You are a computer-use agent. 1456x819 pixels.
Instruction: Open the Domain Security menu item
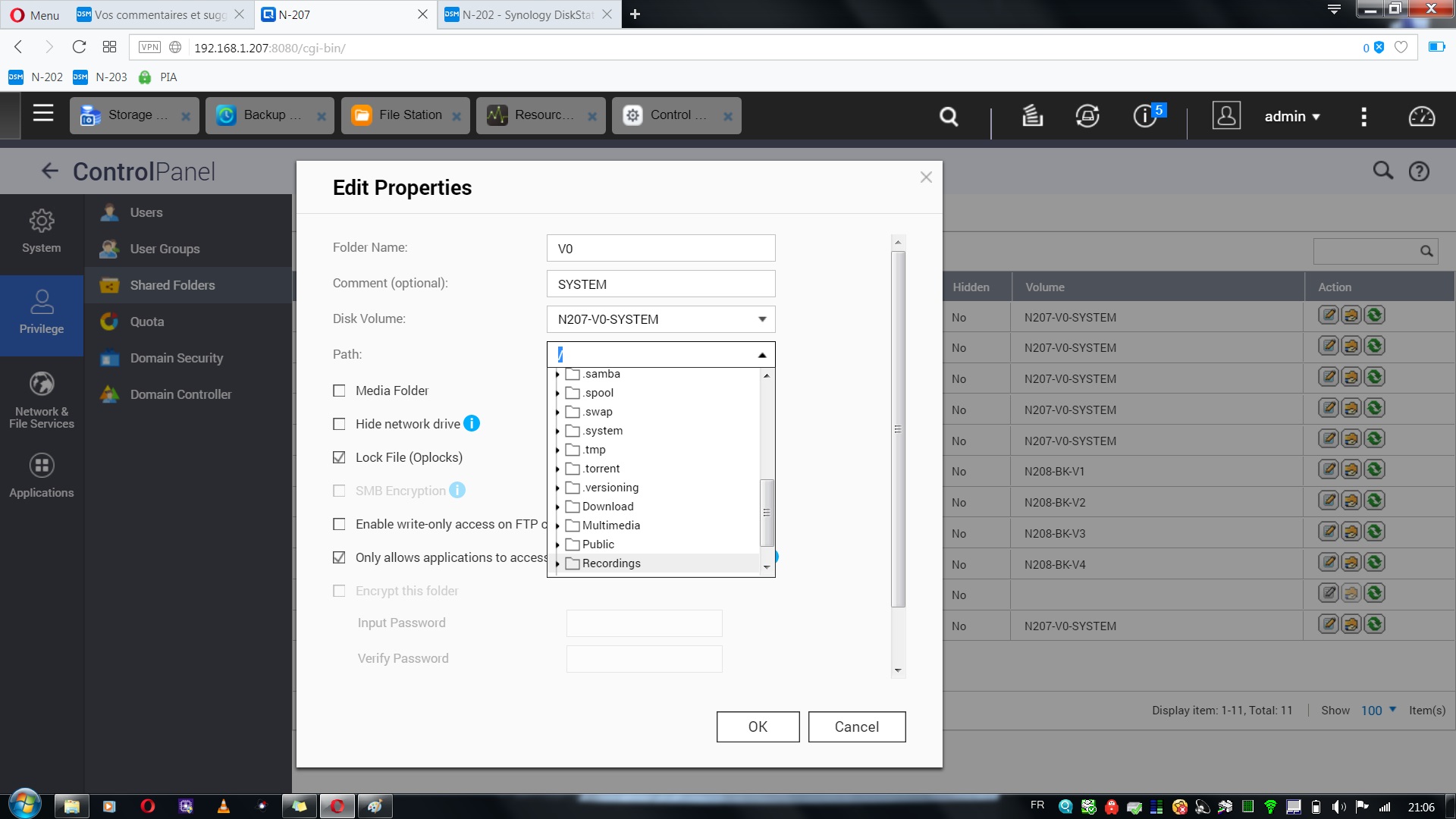(x=188, y=358)
